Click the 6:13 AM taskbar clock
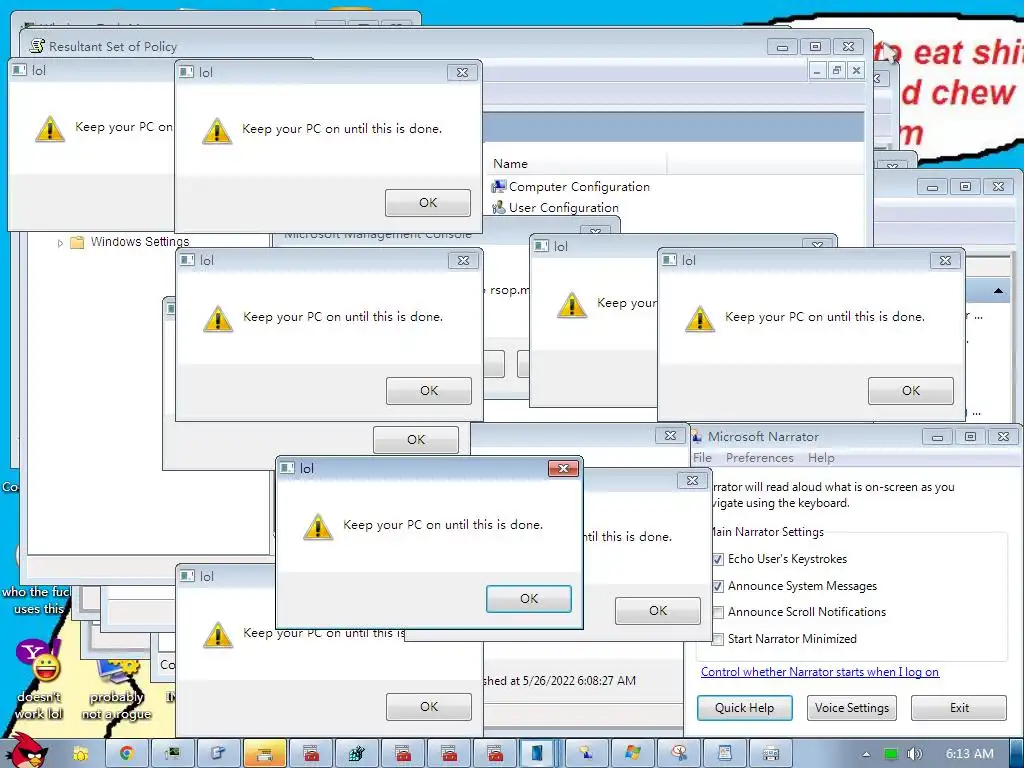Screen dimensions: 1024x768 coord(970,754)
